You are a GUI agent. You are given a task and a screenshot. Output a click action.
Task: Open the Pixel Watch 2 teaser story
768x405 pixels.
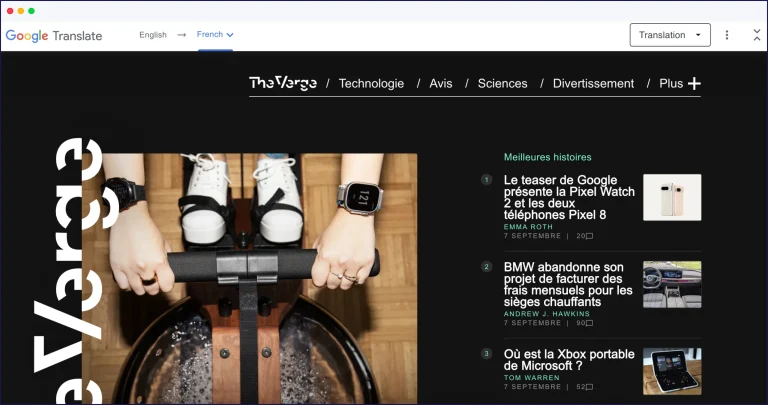tap(569, 197)
